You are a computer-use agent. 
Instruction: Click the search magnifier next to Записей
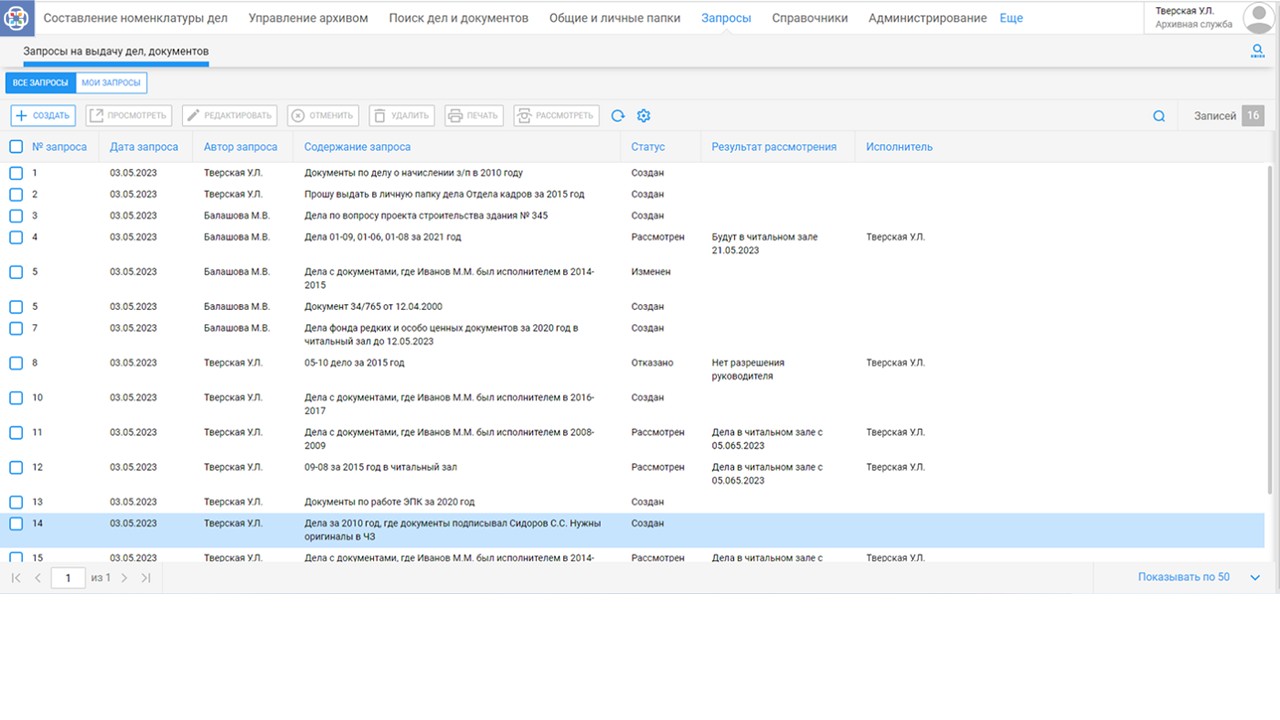pos(1159,116)
